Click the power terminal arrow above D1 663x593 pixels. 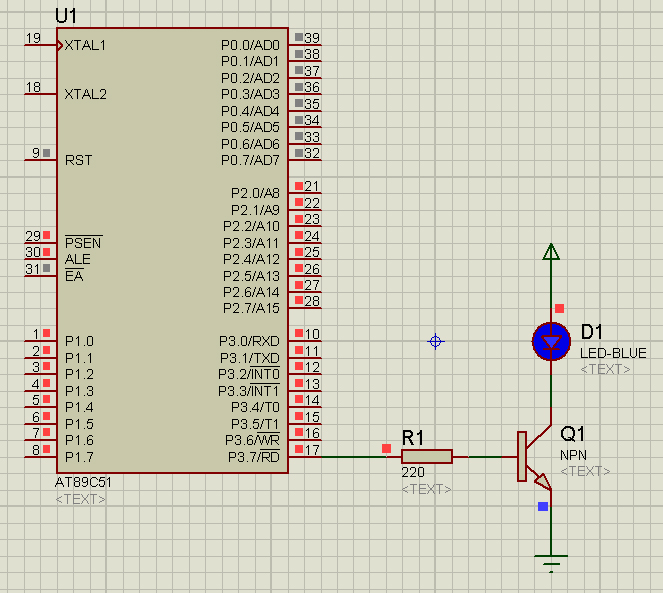pos(551,252)
